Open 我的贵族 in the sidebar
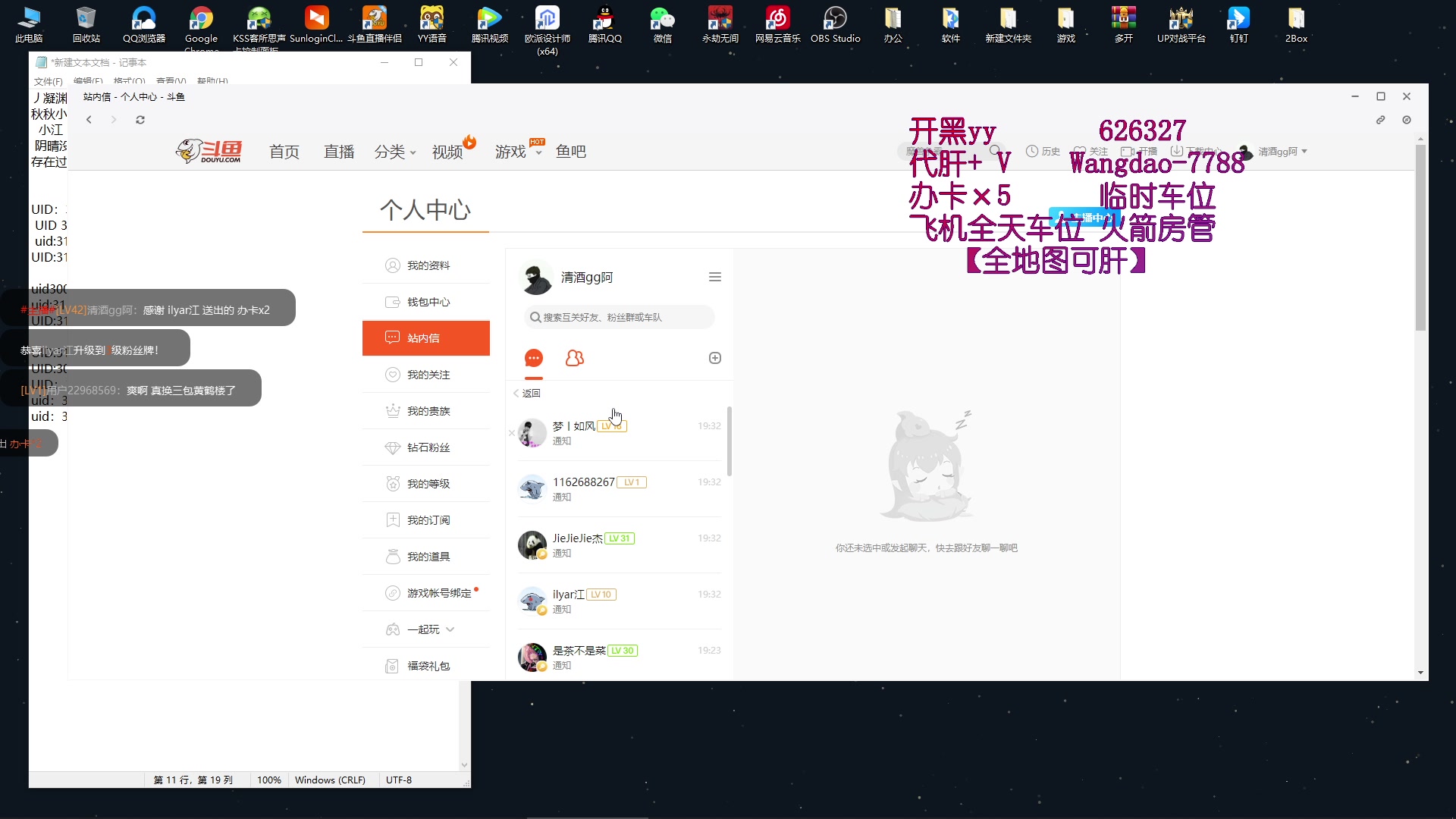1456x819 pixels. point(426,411)
